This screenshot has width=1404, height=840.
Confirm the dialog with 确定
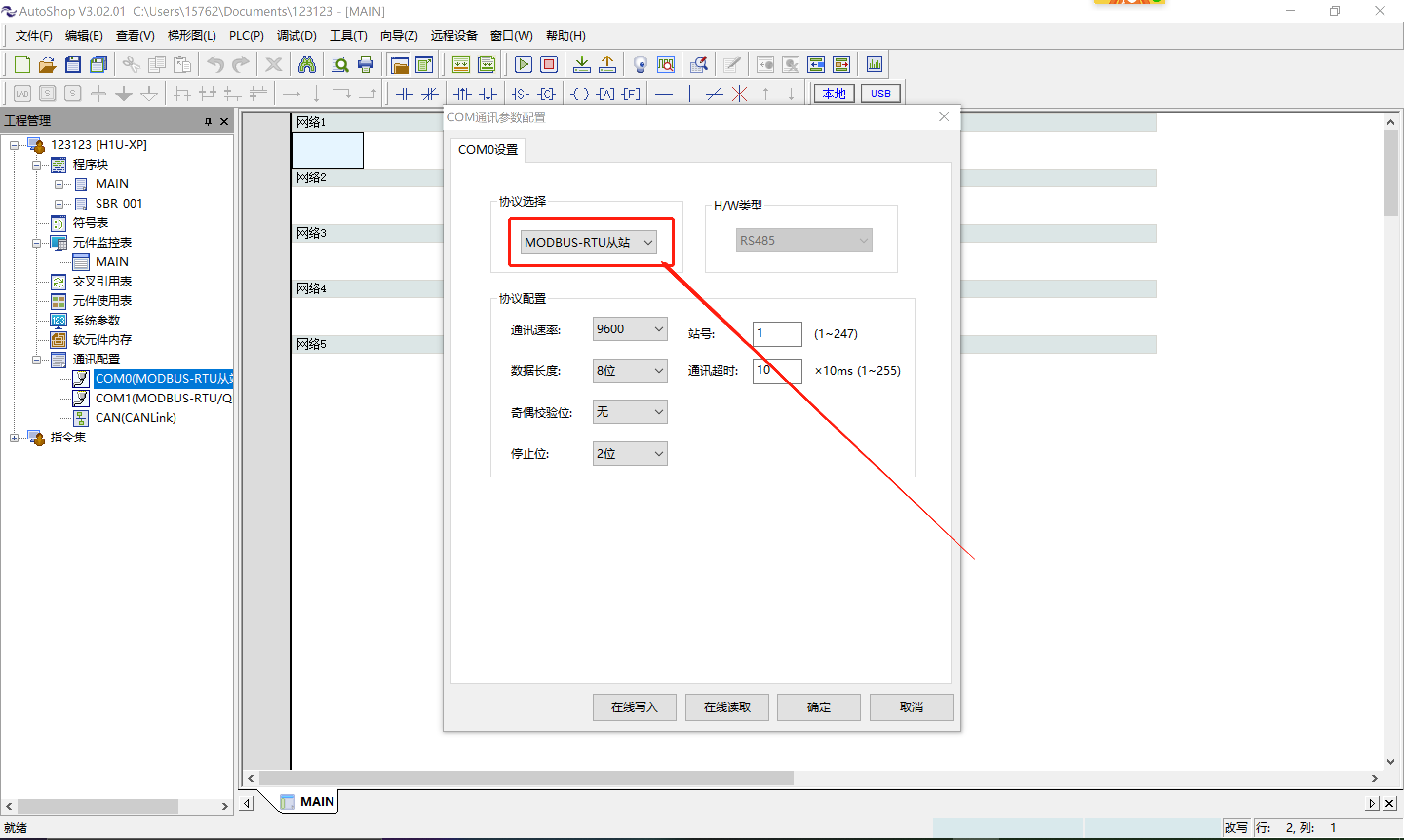[819, 707]
